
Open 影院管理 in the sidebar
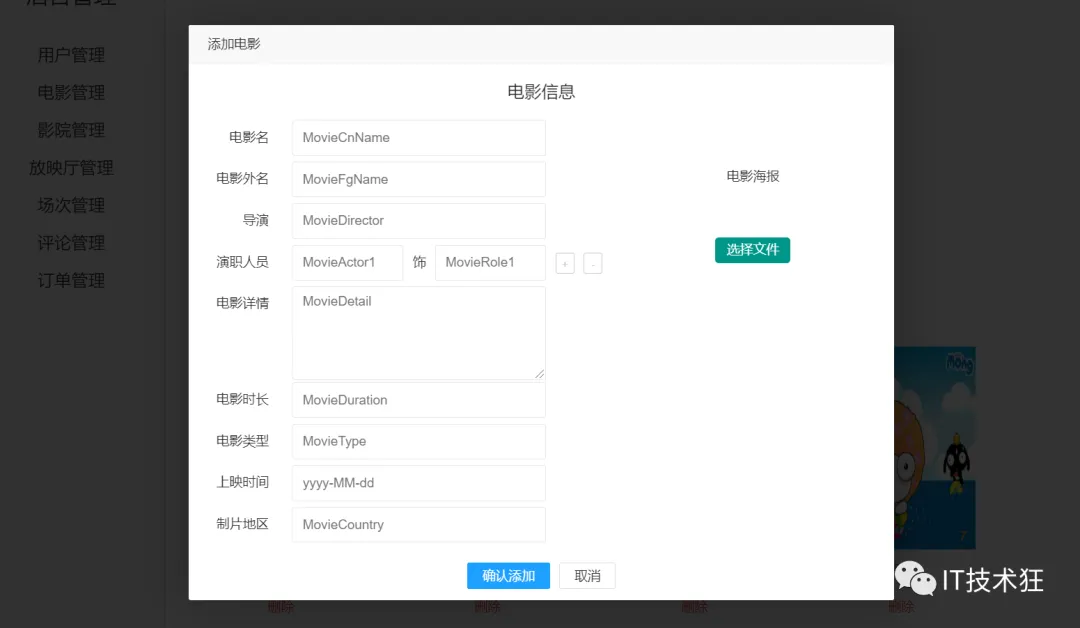pos(71,130)
